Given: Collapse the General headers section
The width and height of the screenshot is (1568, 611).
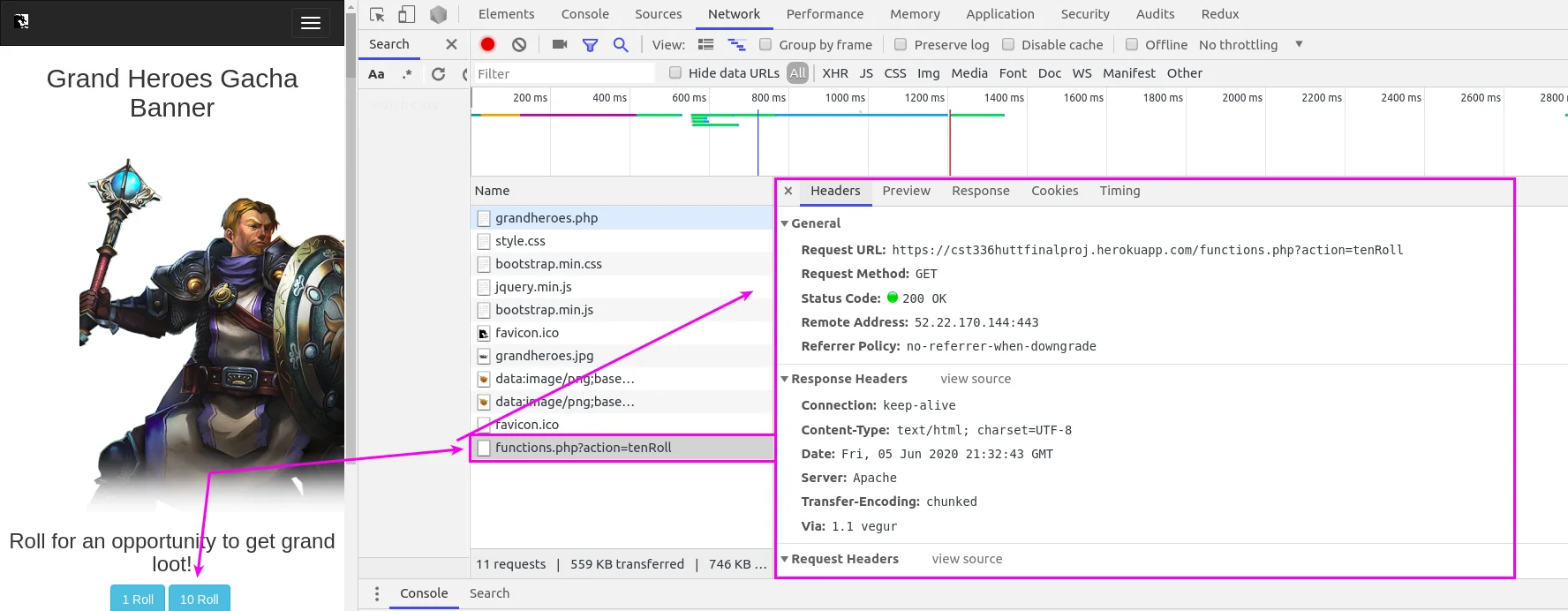Looking at the screenshot, I should (x=785, y=223).
